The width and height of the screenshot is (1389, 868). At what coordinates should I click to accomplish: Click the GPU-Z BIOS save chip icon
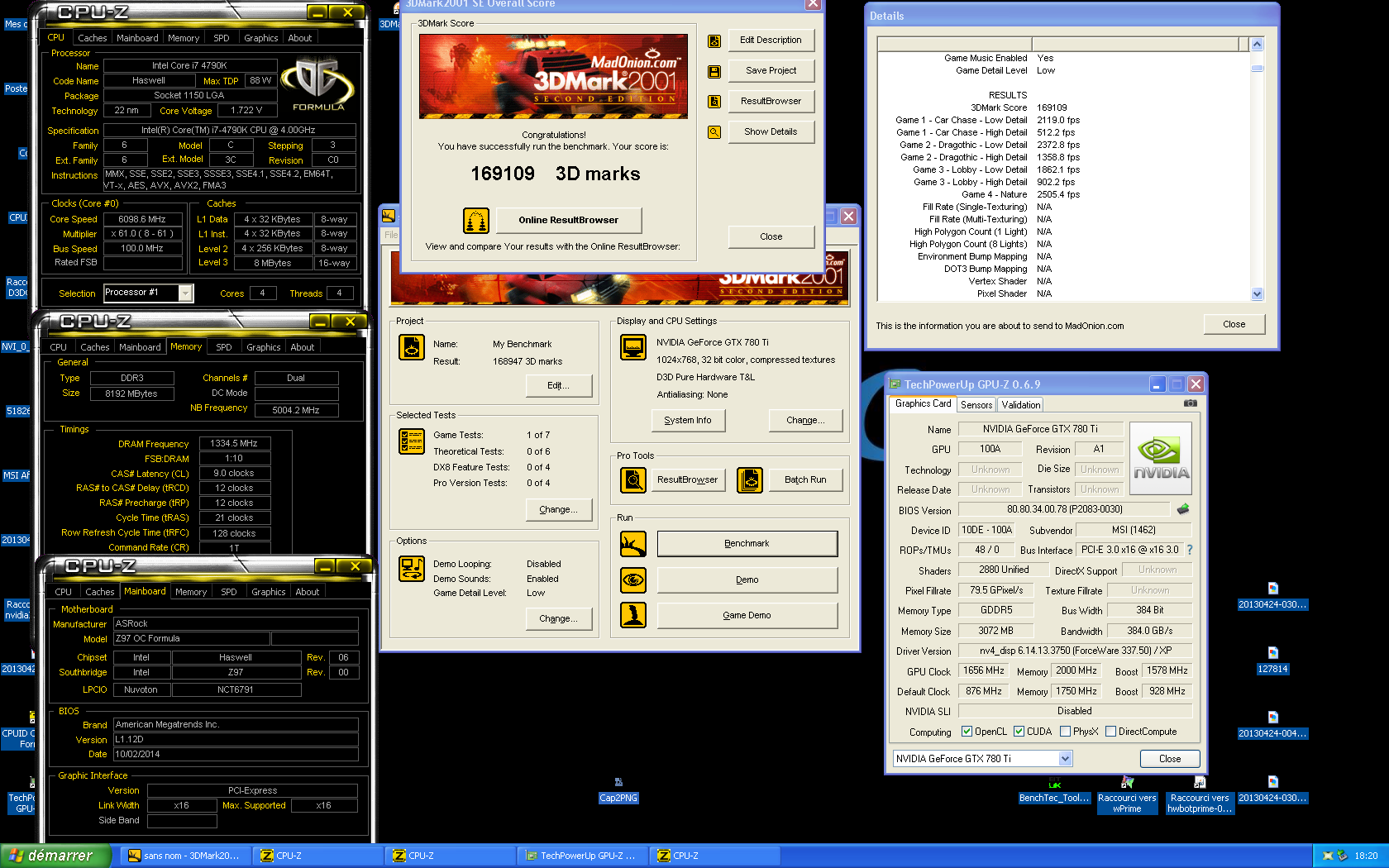point(1183,509)
